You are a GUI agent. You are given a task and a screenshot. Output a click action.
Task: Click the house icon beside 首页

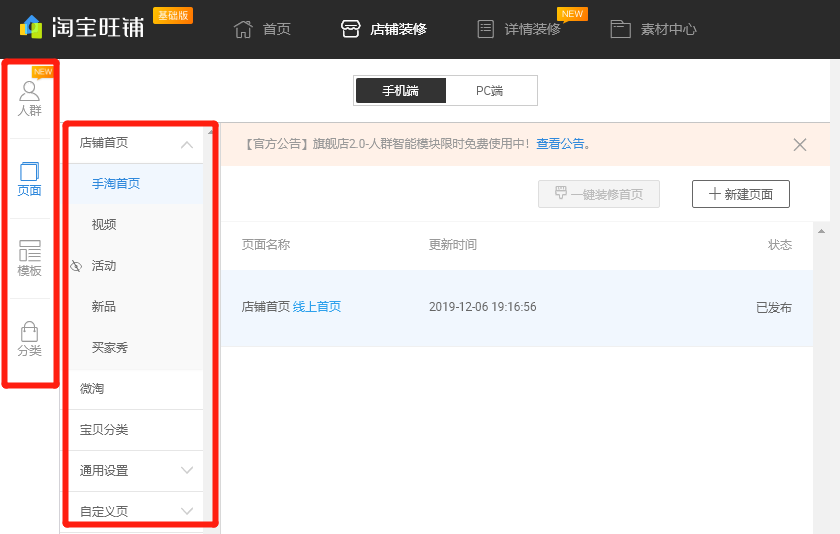243,29
